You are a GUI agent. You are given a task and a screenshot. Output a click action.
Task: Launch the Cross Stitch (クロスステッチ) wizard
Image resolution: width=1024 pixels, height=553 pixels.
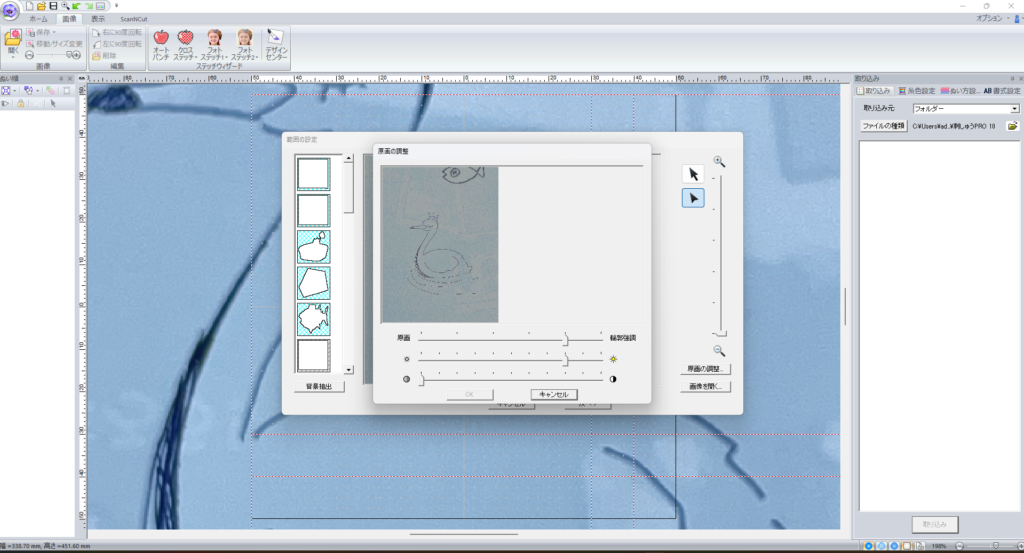(186, 46)
